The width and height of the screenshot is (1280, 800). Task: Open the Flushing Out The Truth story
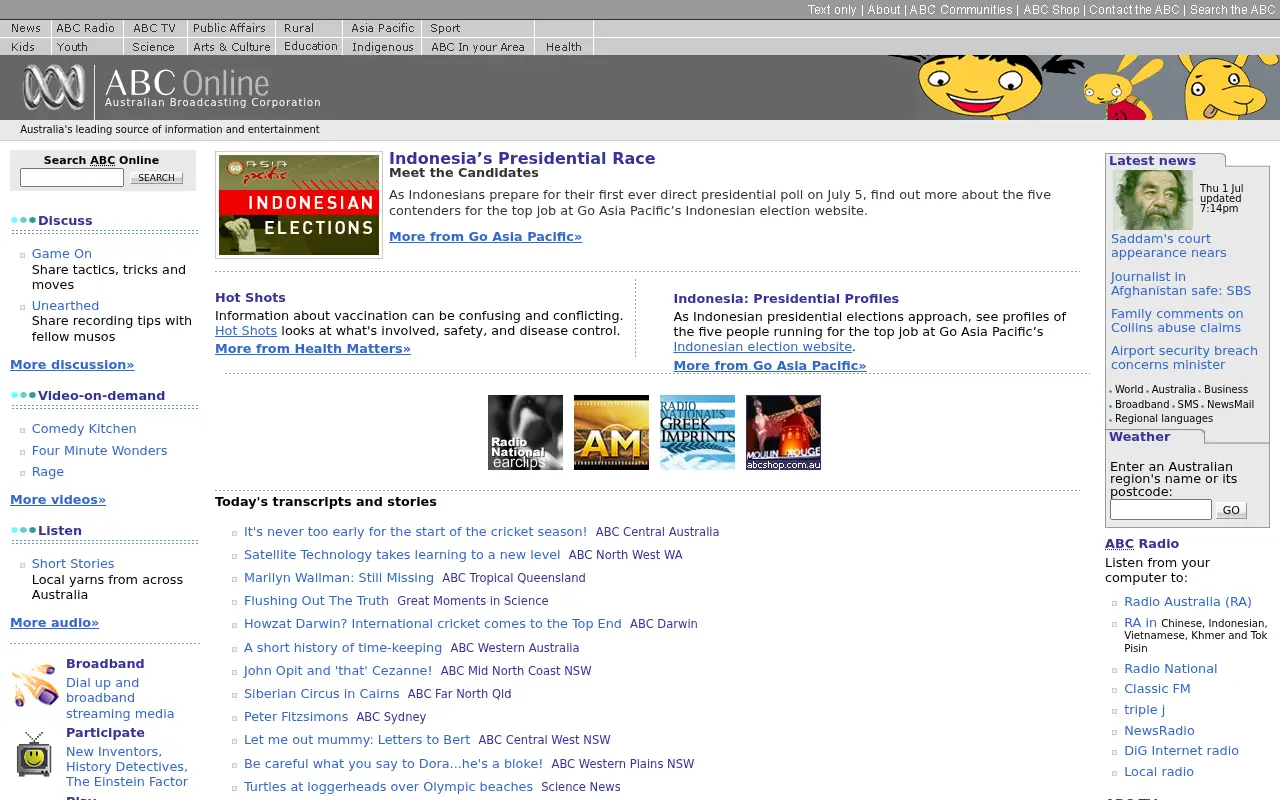(316, 601)
